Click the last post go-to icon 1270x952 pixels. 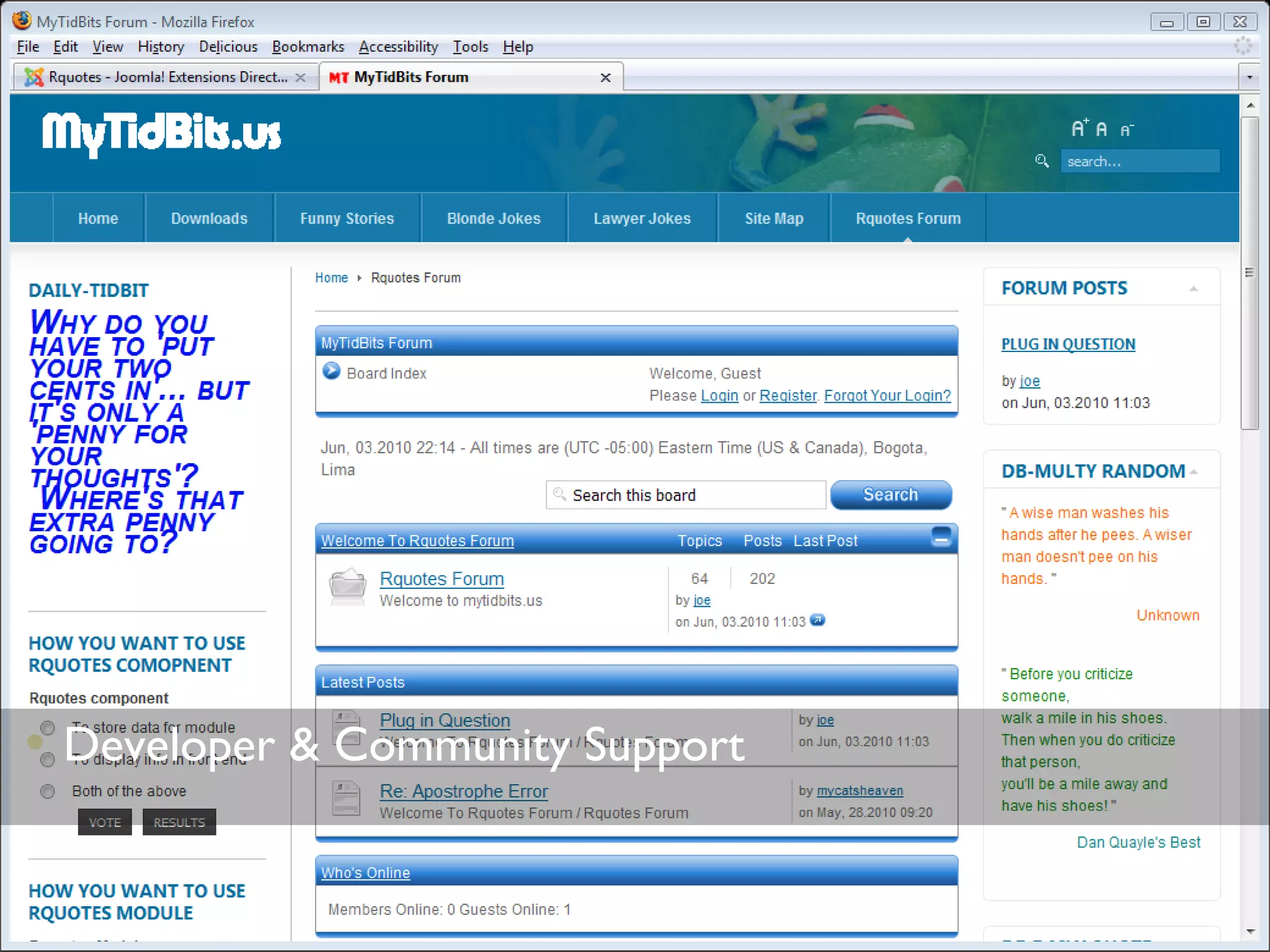pyautogui.click(x=818, y=620)
